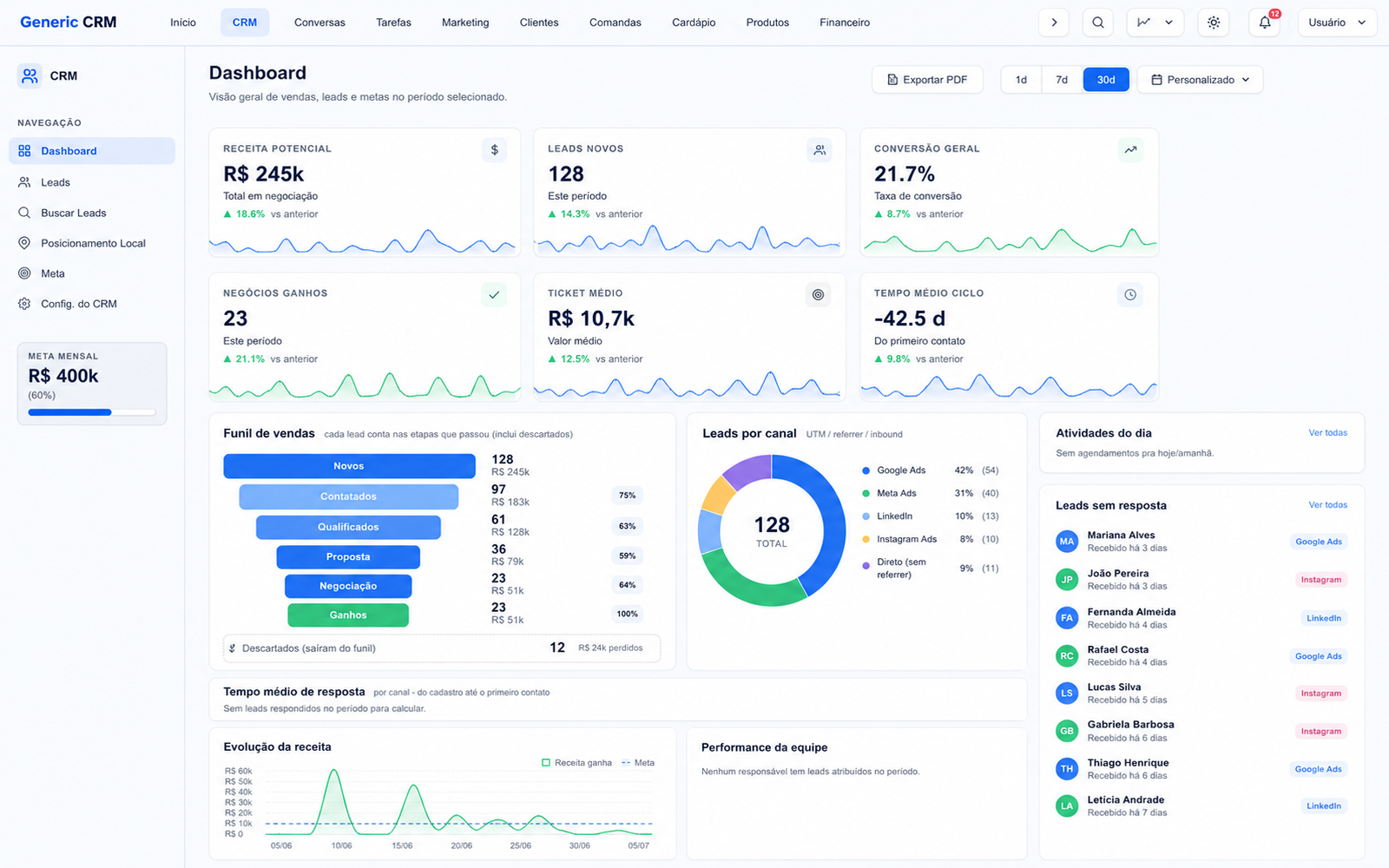Open the Personalizado date range dropdown
Screen dimensions: 1389x868
click(x=1200, y=80)
